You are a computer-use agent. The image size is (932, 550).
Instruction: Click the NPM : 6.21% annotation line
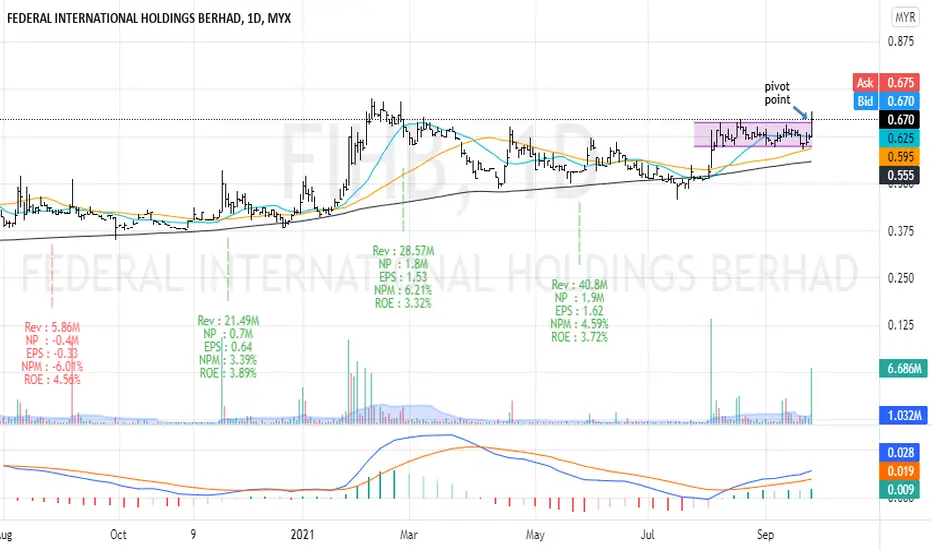(403, 290)
